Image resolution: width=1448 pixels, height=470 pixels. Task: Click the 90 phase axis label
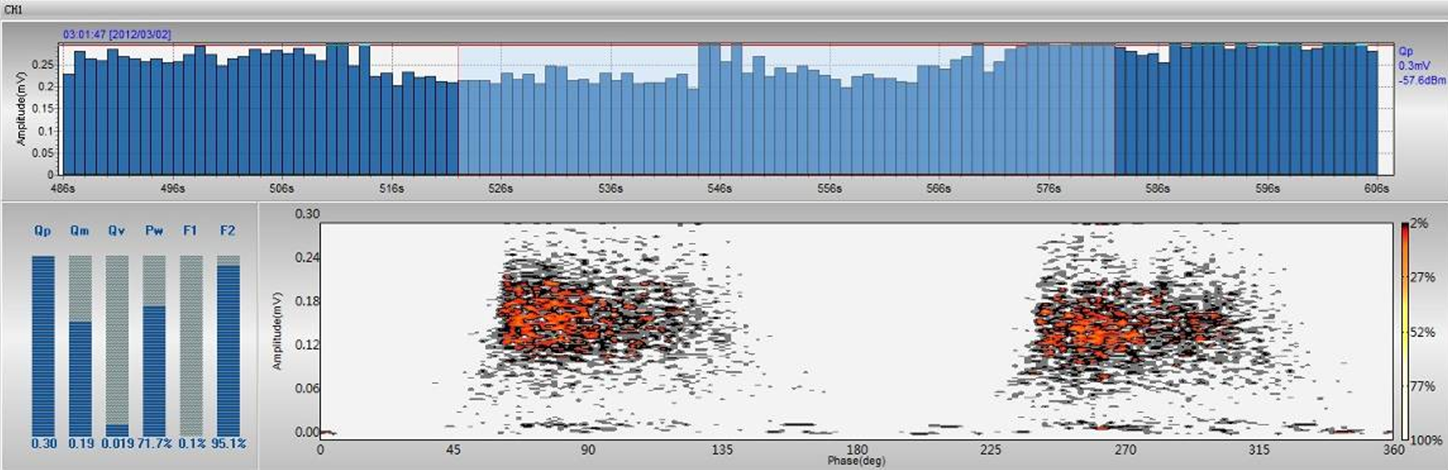coord(589,450)
